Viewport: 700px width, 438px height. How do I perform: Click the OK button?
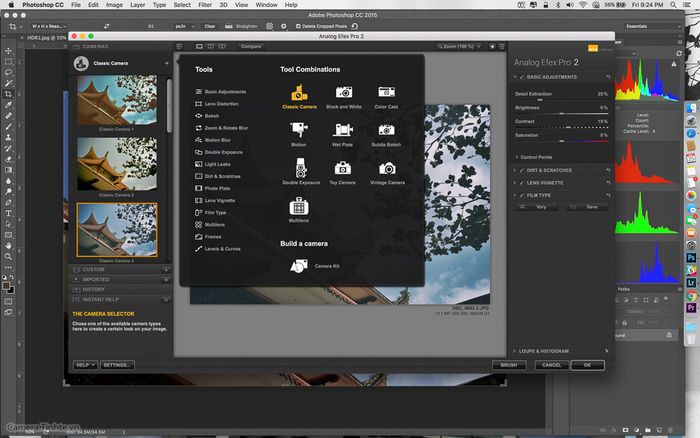[588, 365]
